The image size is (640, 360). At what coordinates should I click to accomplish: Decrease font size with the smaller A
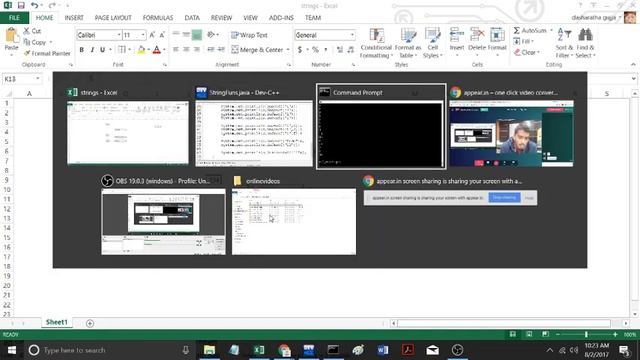pos(162,35)
